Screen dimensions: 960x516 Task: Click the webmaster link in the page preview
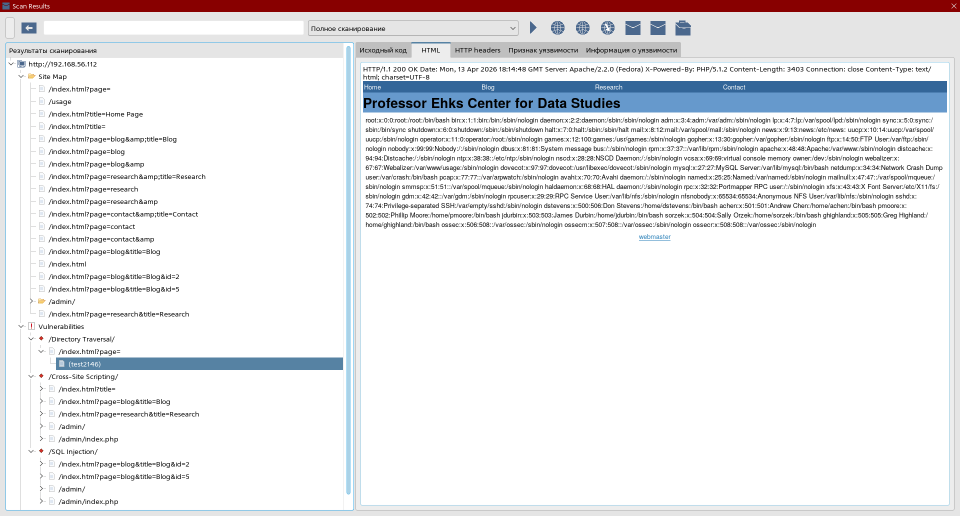[654, 237]
